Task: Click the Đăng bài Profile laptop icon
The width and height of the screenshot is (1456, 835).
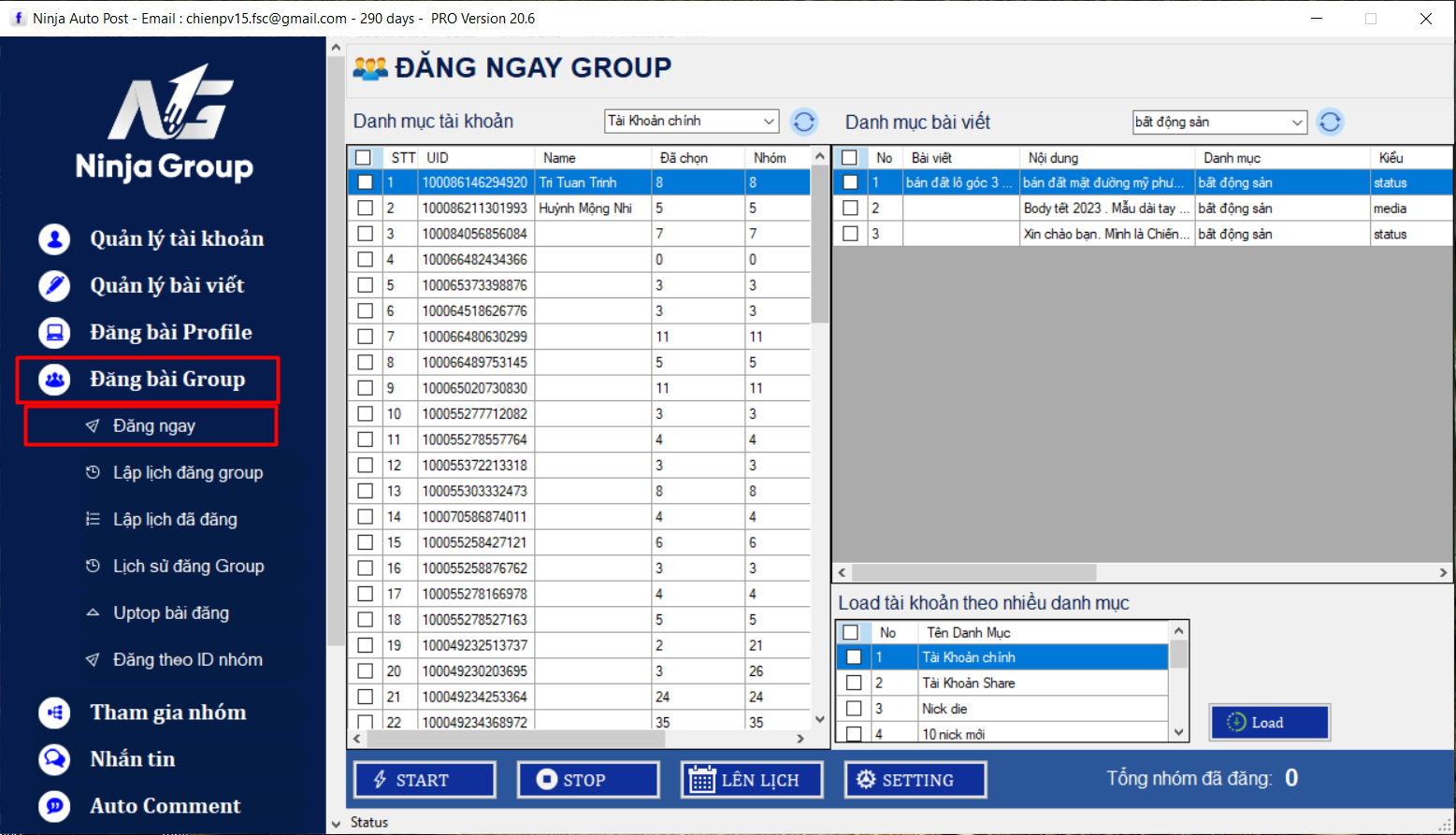Action: point(54,332)
